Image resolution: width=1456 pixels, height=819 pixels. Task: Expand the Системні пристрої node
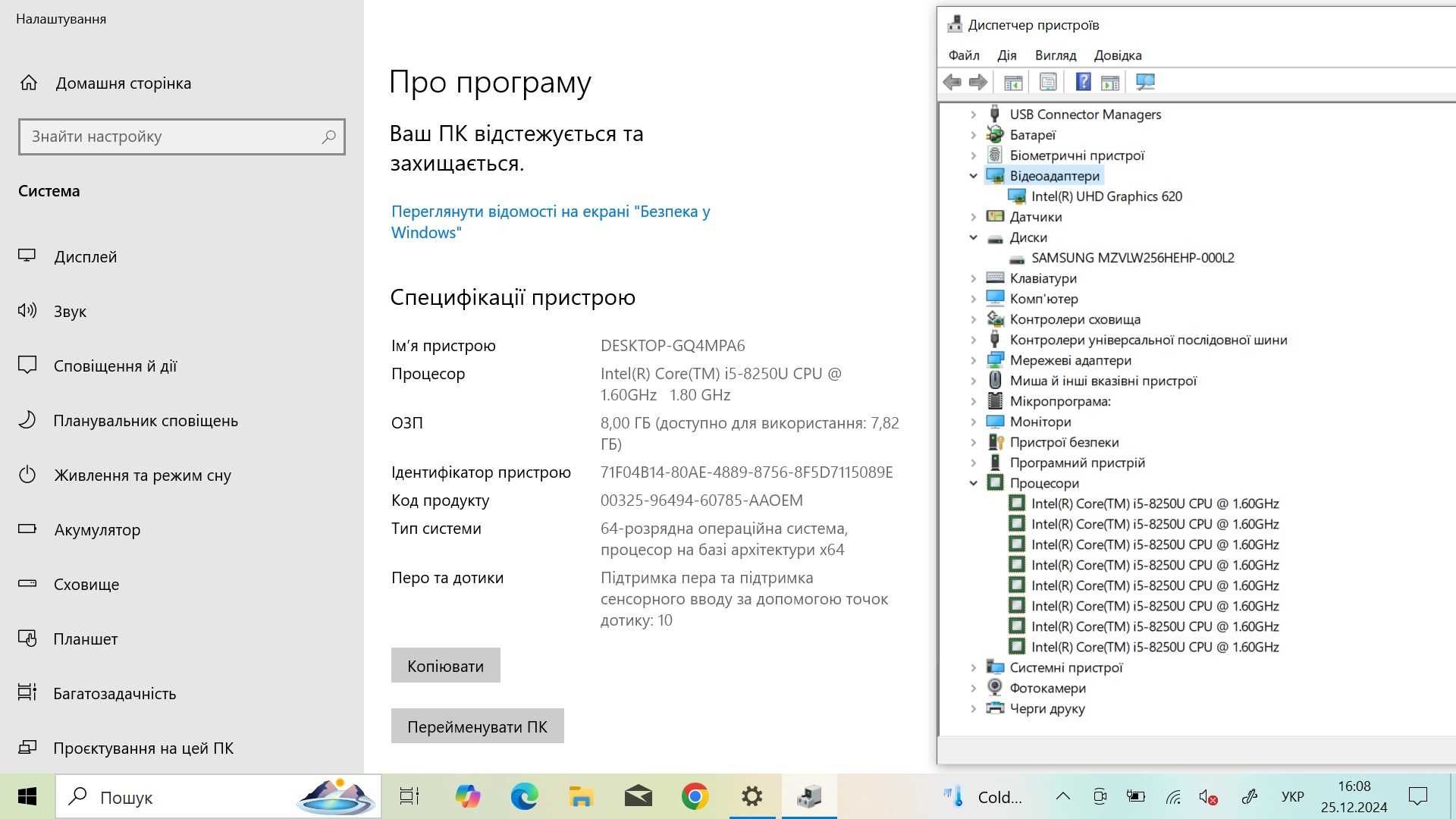click(x=974, y=667)
